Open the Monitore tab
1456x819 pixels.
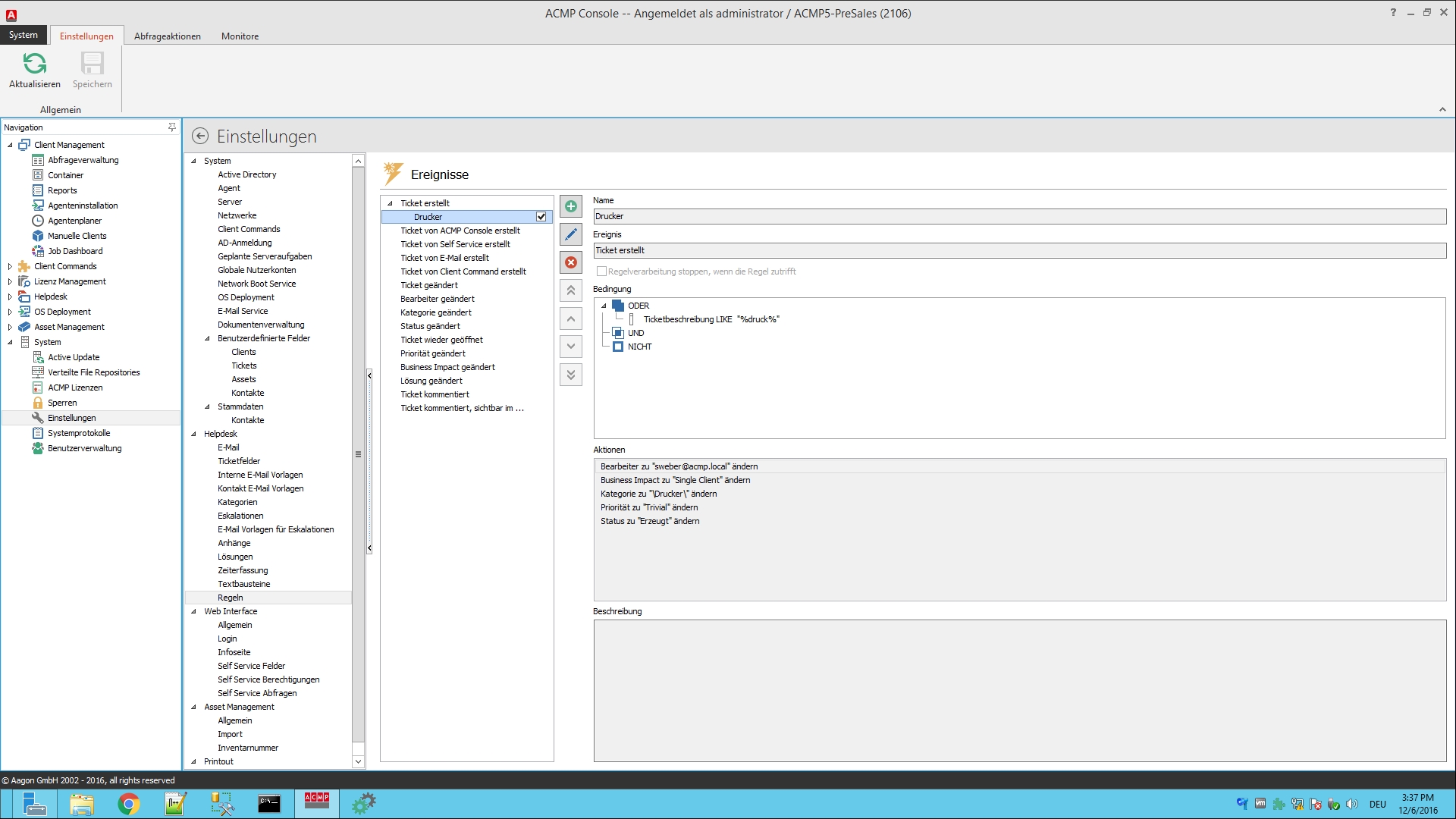240,36
